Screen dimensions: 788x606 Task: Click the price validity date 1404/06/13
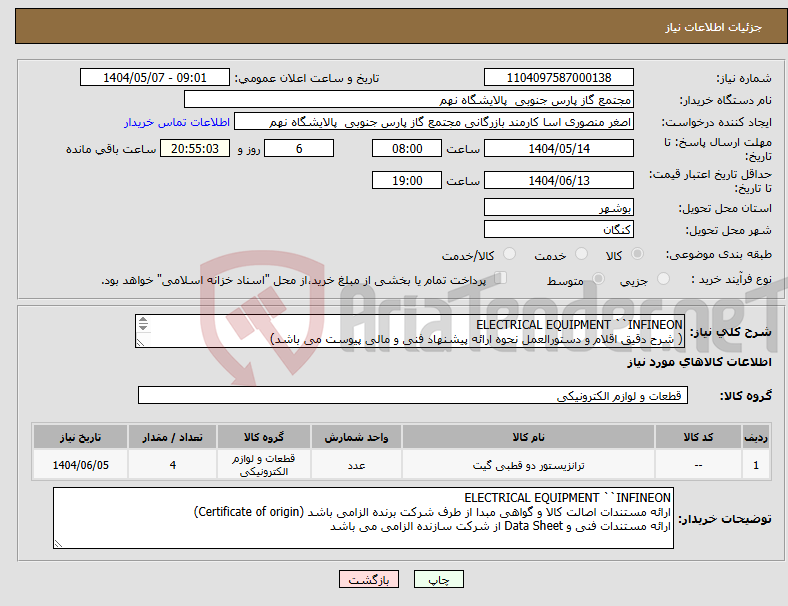558,180
